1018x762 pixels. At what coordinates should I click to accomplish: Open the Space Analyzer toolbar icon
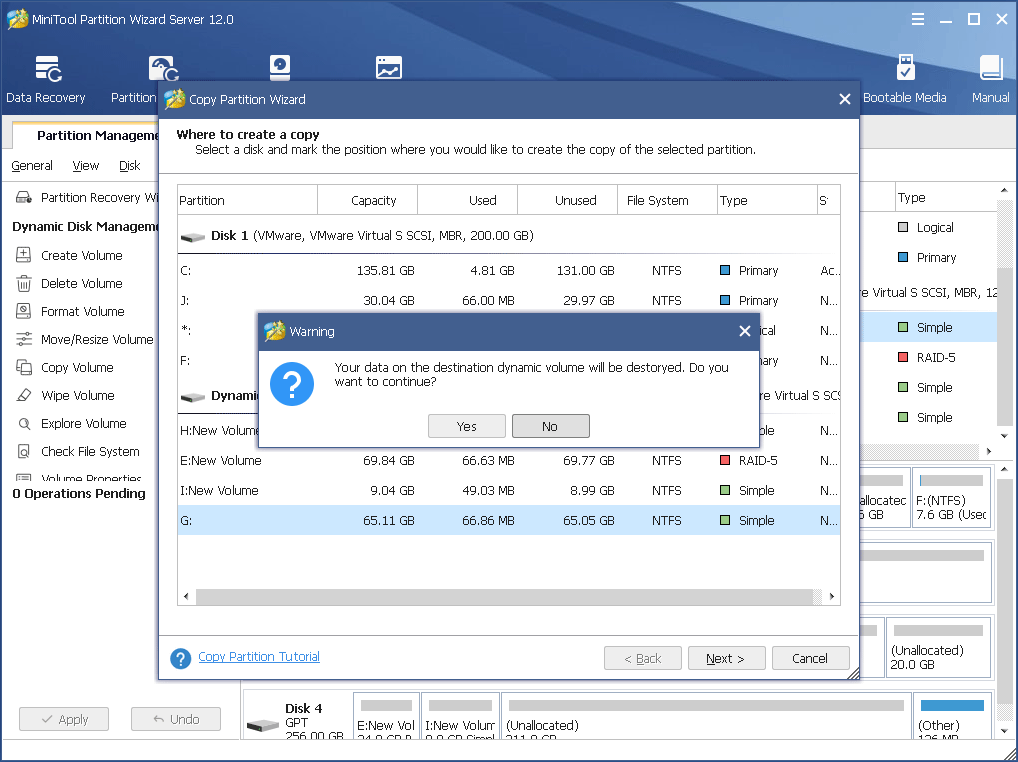pos(388,68)
